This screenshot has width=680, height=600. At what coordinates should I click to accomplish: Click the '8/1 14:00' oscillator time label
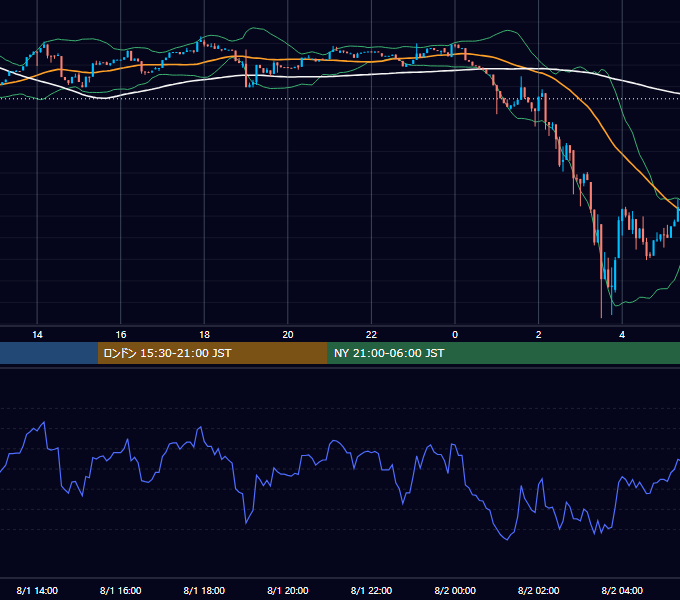coord(37,590)
